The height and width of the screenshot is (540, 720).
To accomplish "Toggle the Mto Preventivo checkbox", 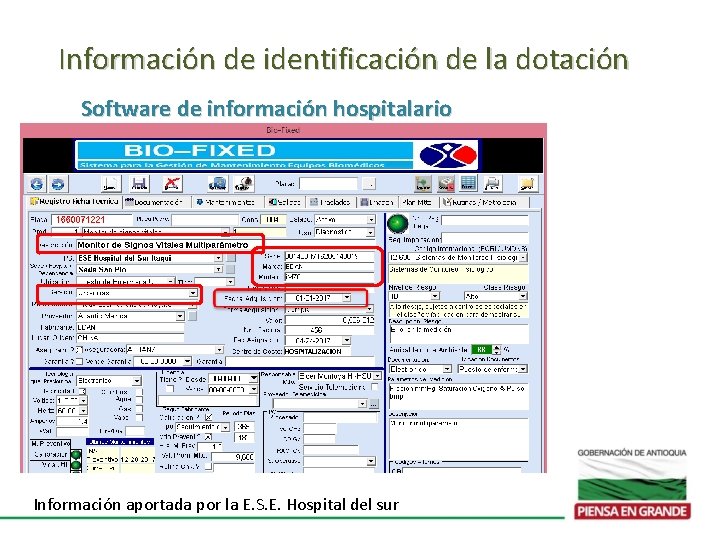I will [x=208, y=437].
